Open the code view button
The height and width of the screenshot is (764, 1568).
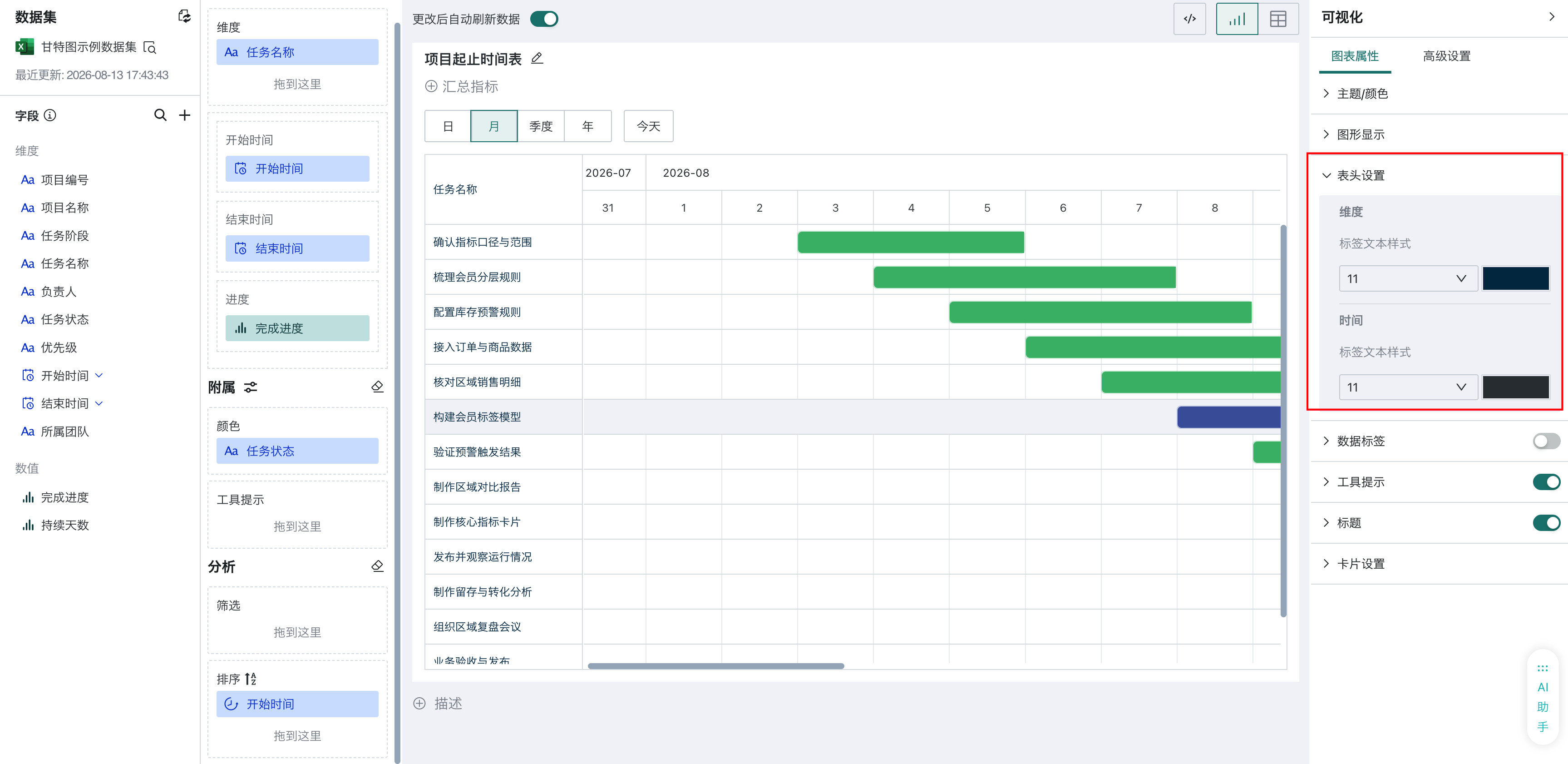pos(1189,19)
